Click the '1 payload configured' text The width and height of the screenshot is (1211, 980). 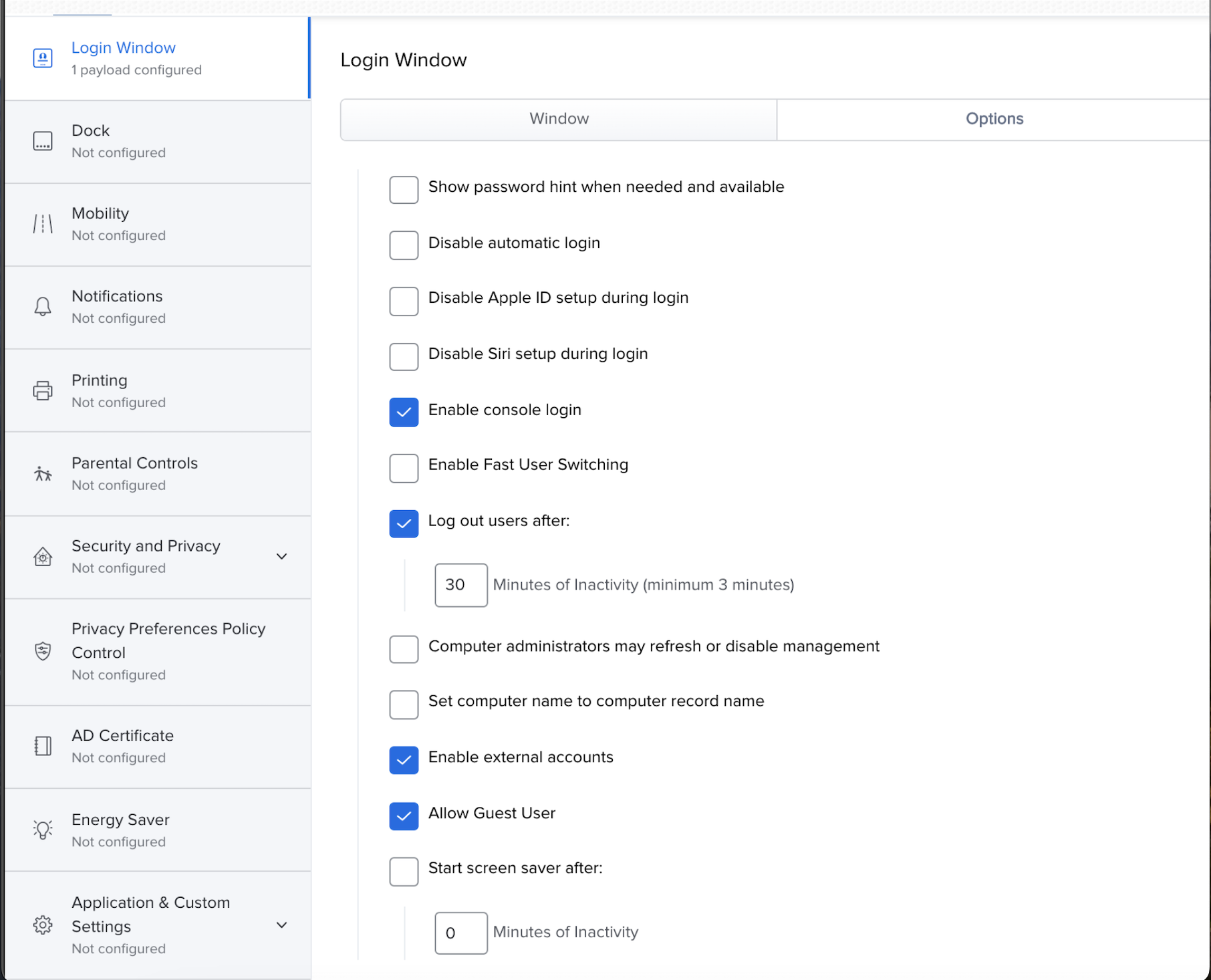coord(136,70)
